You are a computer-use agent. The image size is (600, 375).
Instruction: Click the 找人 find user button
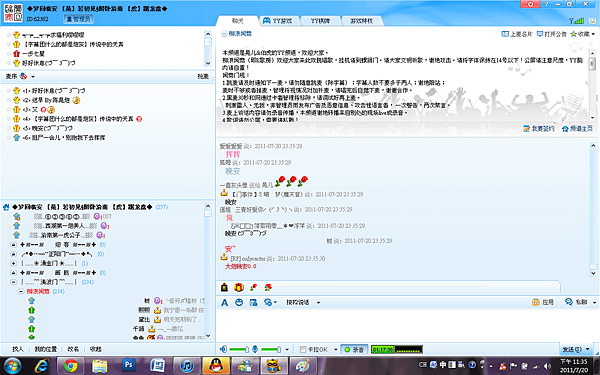[x=18, y=349]
